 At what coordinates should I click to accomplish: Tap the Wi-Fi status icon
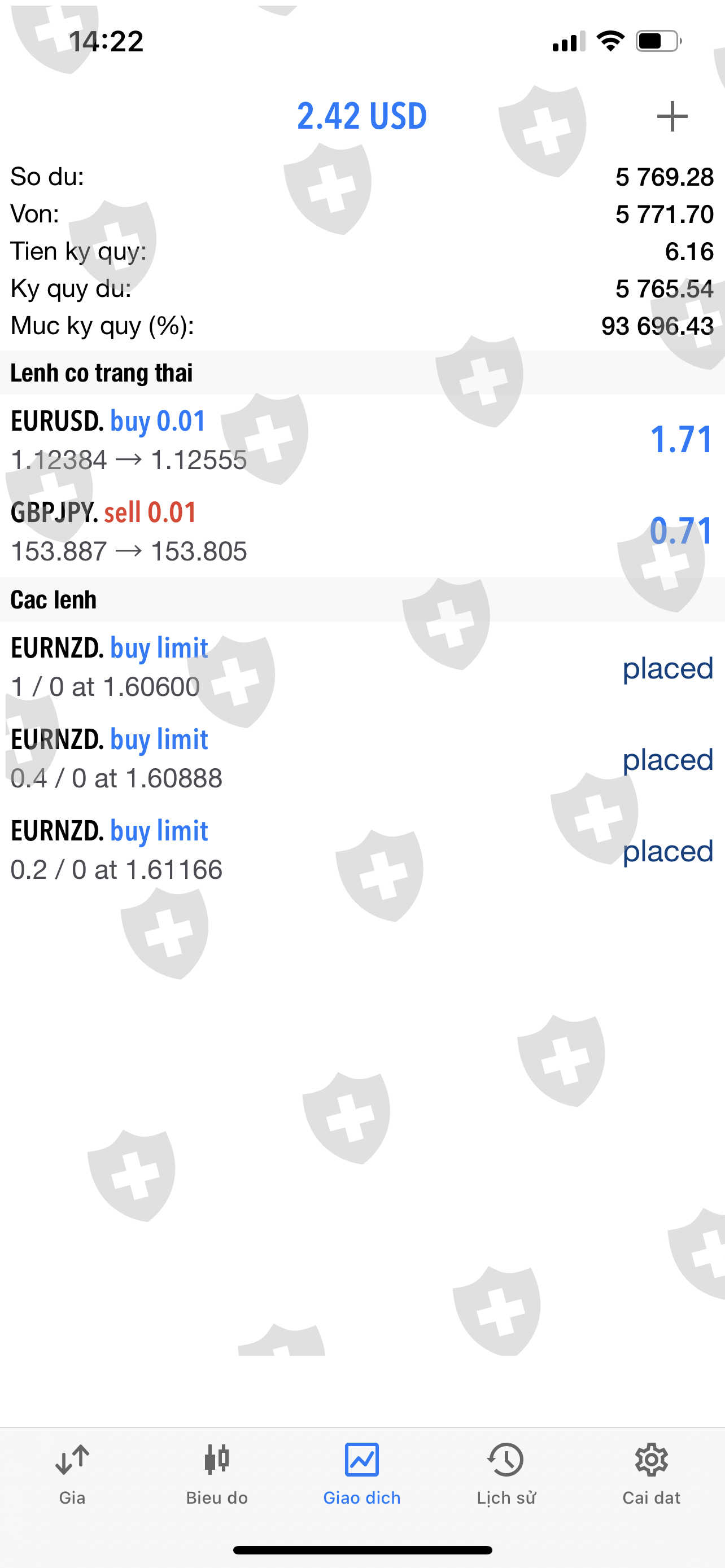point(610,41)
